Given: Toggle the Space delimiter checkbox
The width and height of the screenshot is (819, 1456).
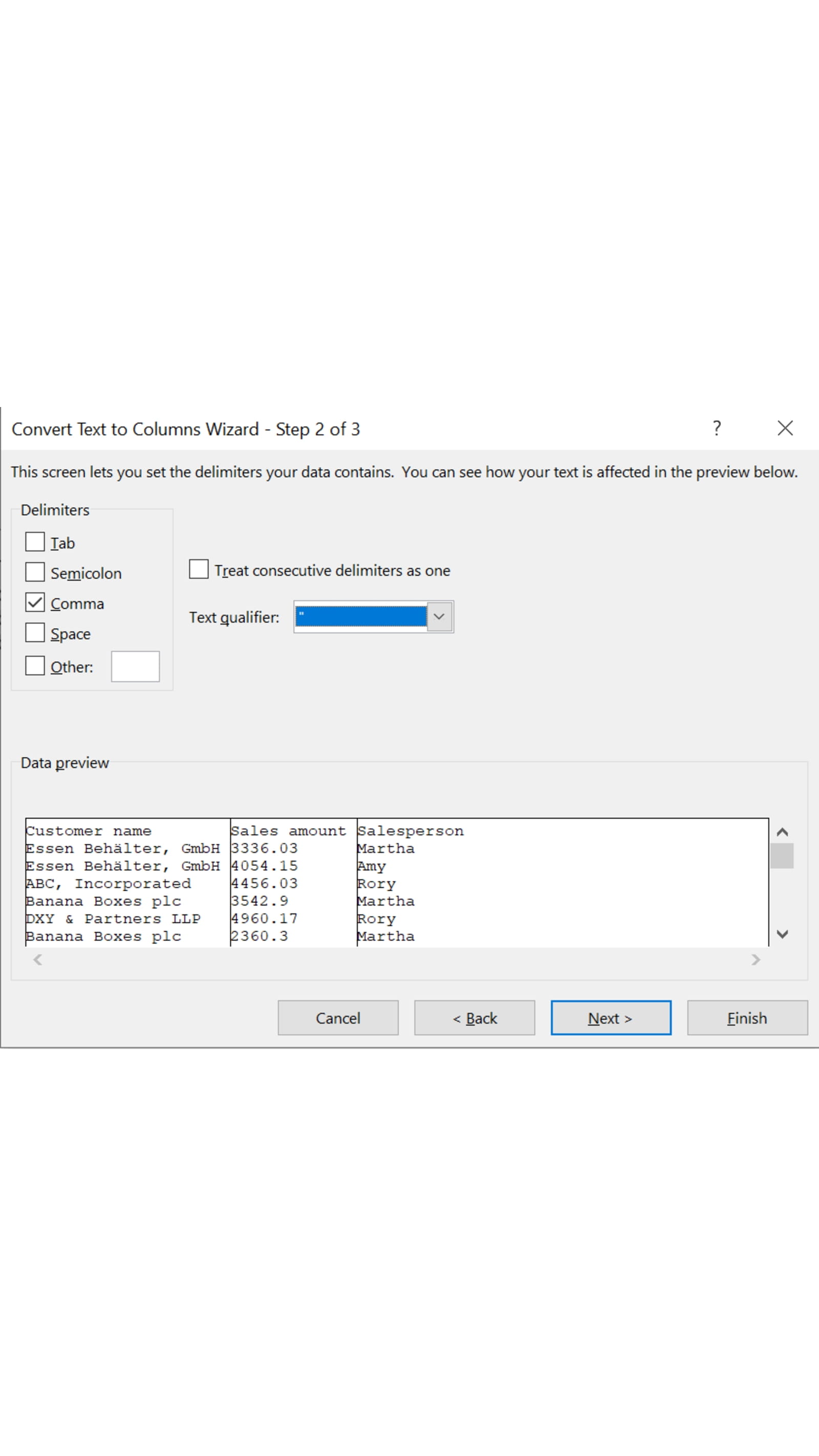Looking at the screenshot, I should tap(35, 632).
